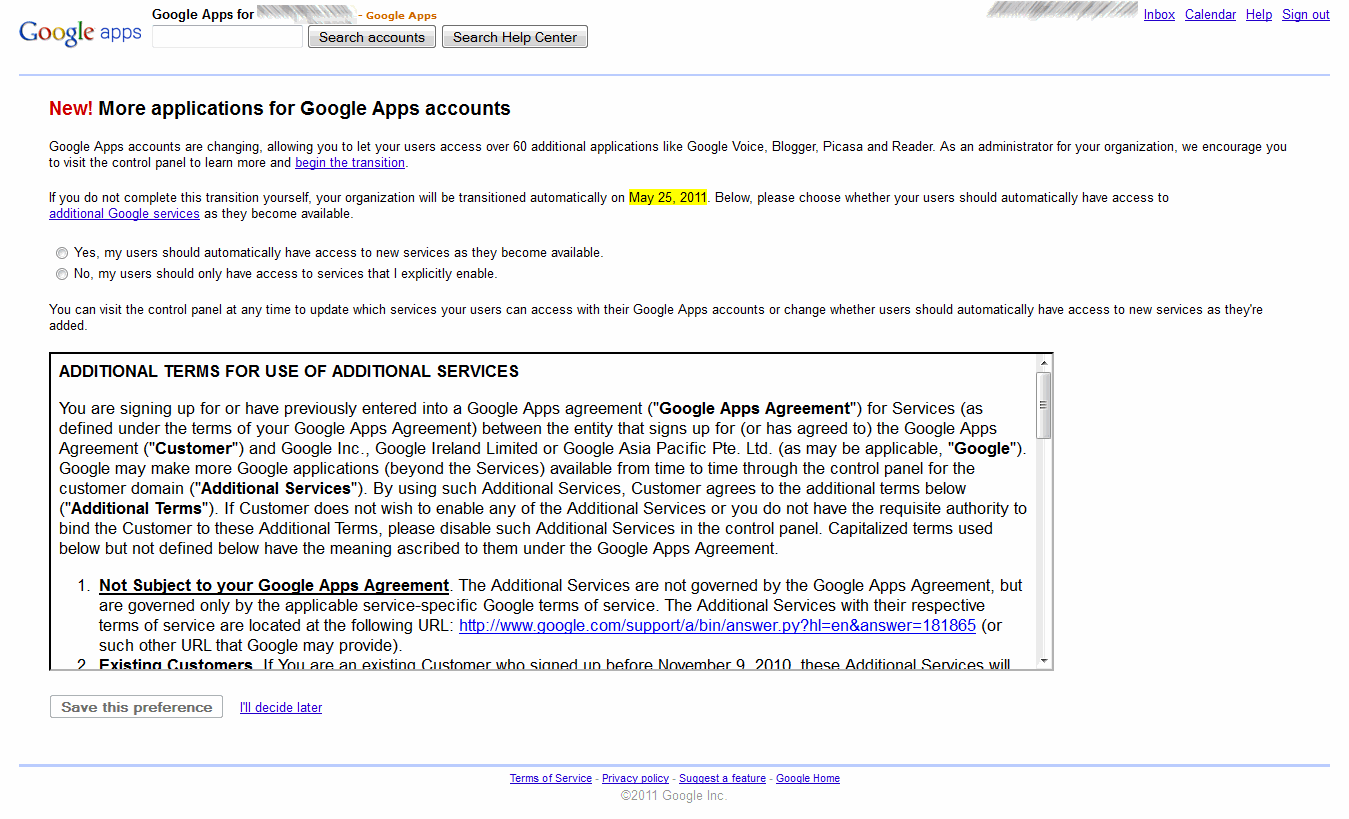Open the Google Home footer link
Image resolution: width=1349 pixels, height=819 pixels.
pyautogui.click(x=808, y=779)
